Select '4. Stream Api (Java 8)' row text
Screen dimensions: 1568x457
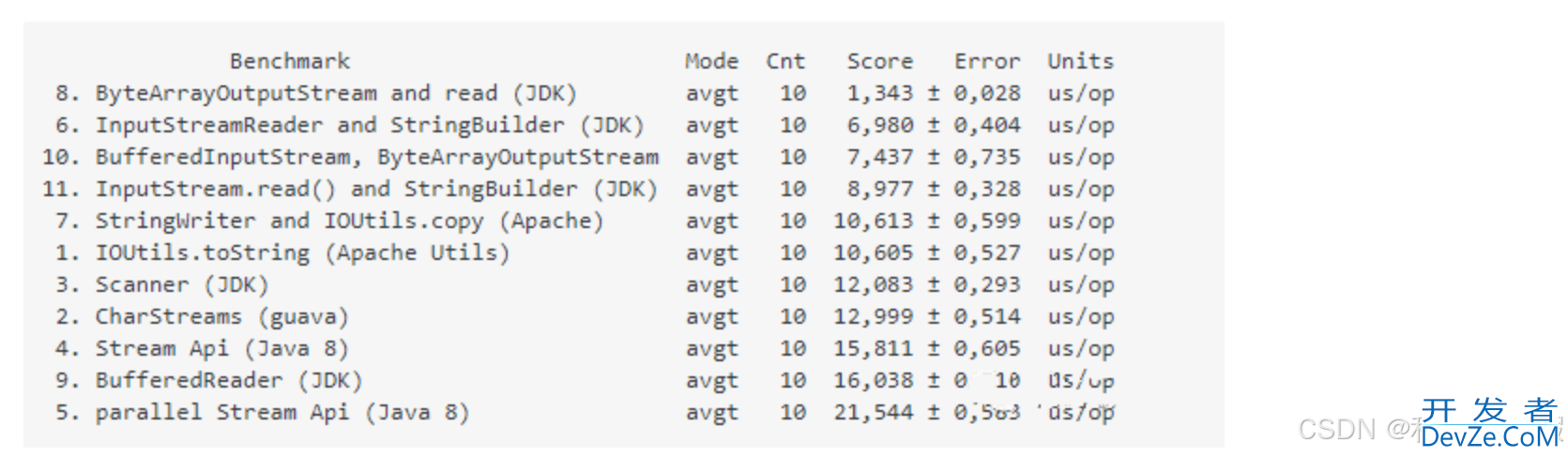coord(202,349)
